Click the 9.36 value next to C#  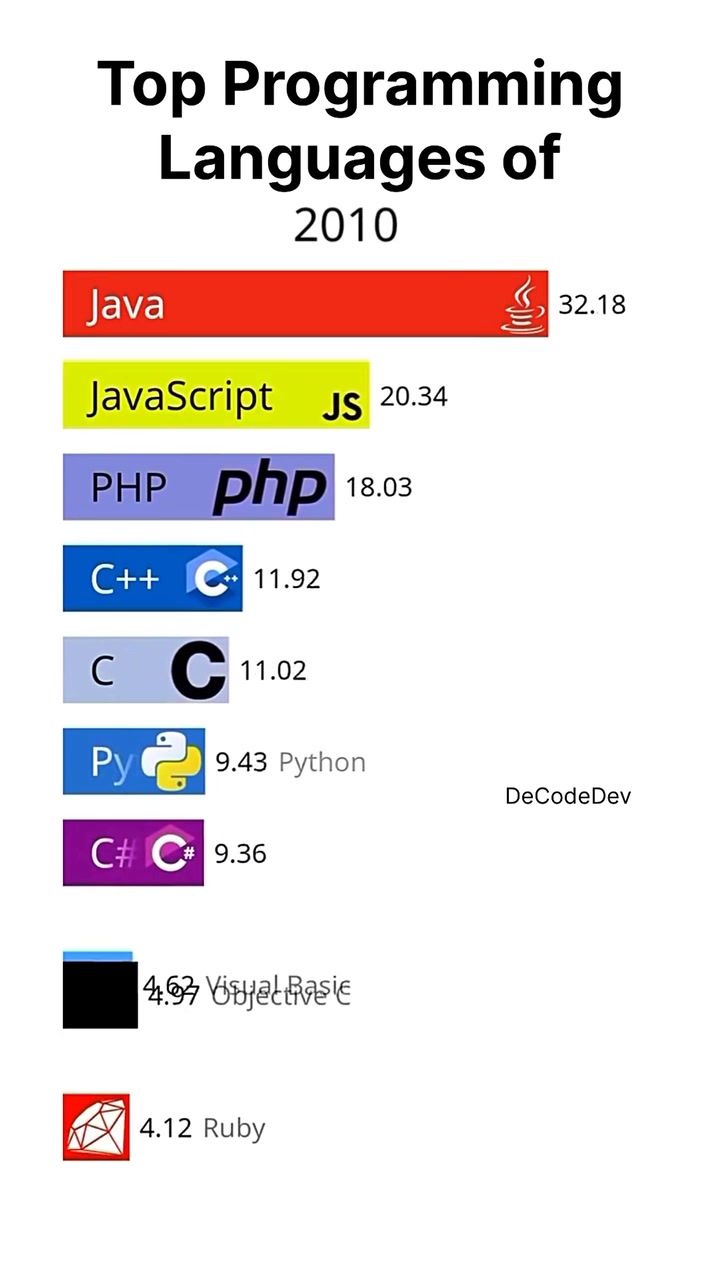pyautogui.click(x=240, y=854)
